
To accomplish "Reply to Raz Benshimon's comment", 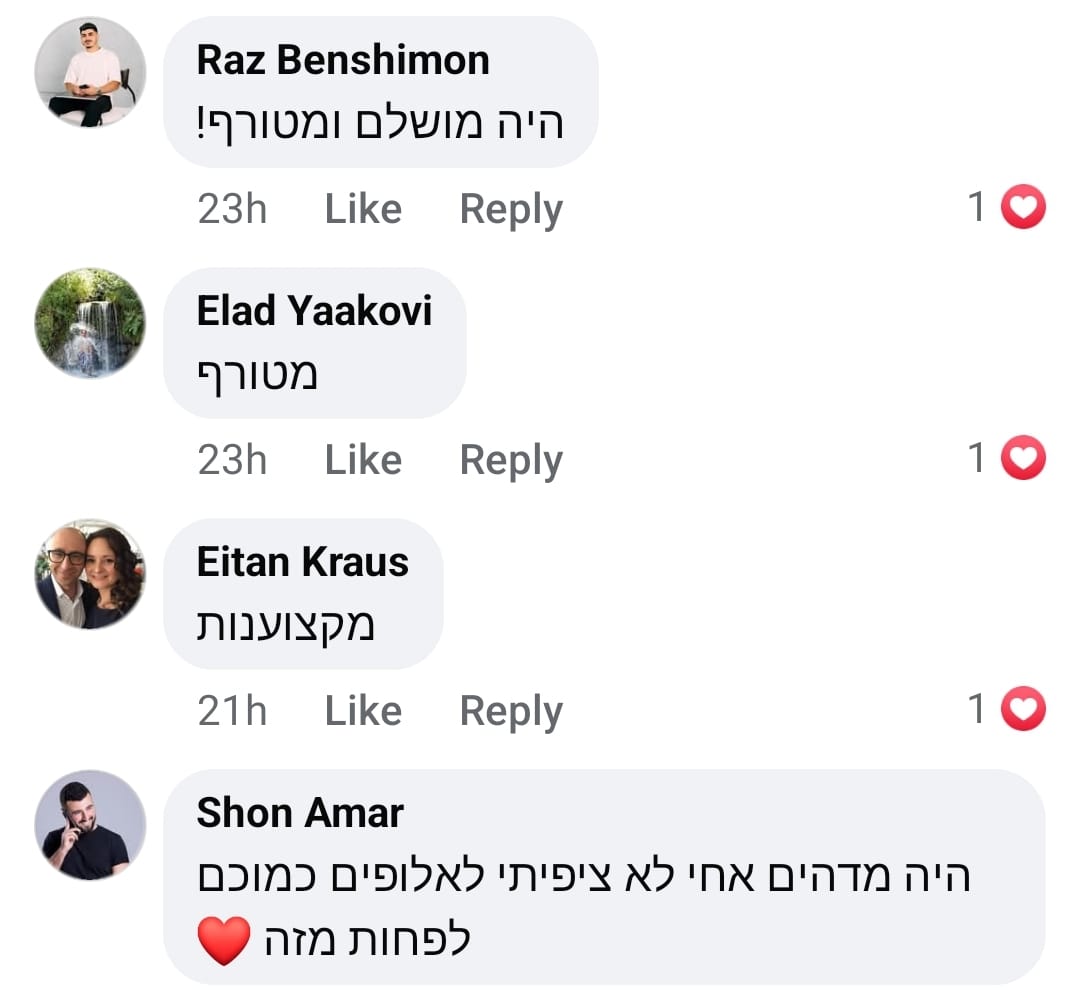I will [511, 209].
